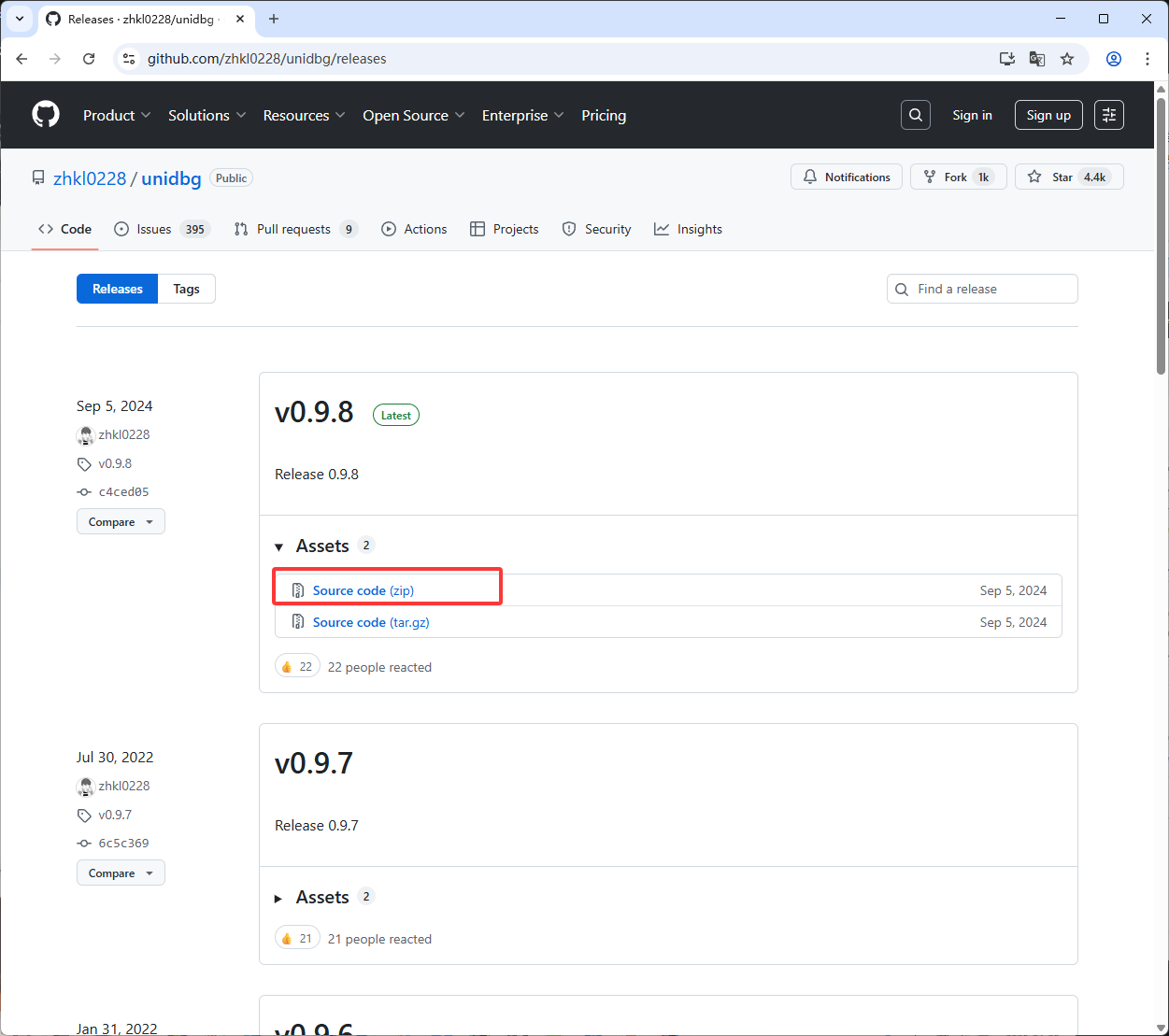Open the Actions tab
This screenshot has height=1036, width=1169.
click(414, 229)
